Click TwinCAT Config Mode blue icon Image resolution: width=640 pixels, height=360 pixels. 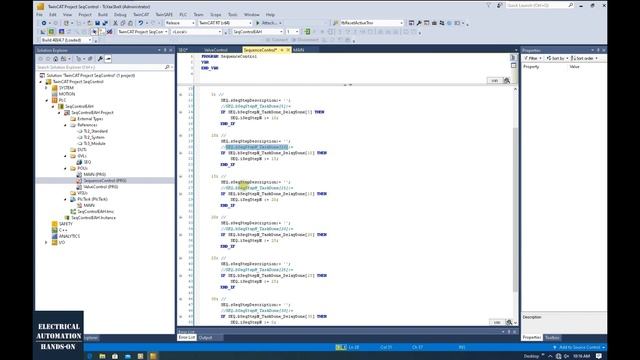[x=61, y=32]
